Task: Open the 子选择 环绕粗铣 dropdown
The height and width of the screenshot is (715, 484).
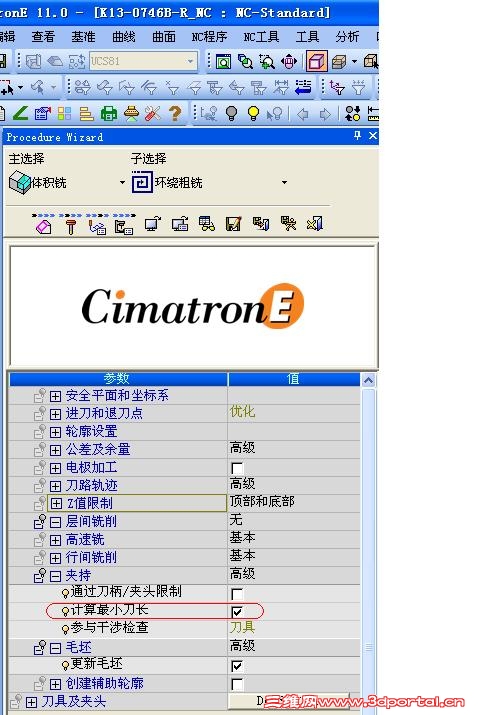Action: coord(284,183)
